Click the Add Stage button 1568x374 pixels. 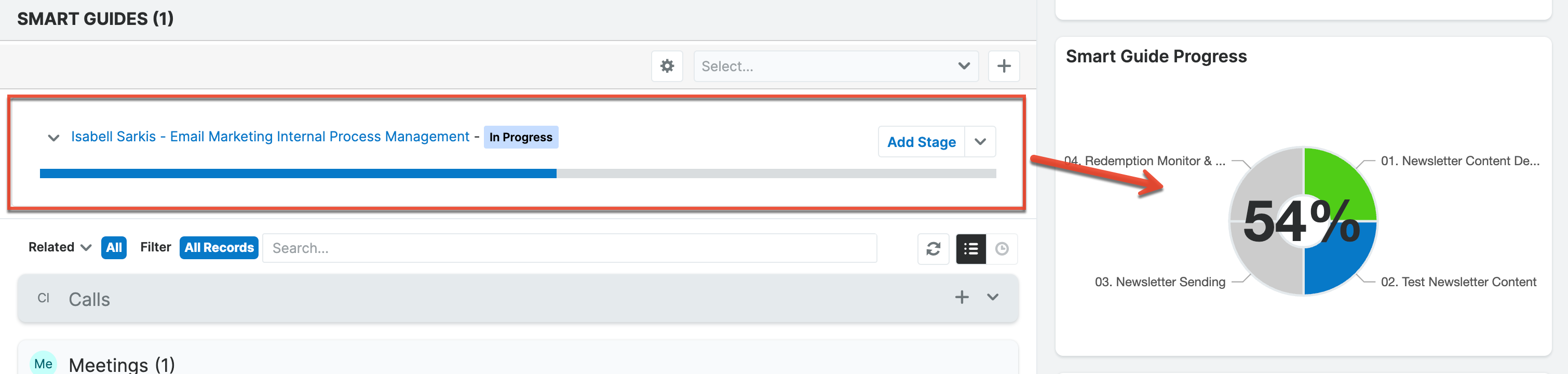[921, 142]
